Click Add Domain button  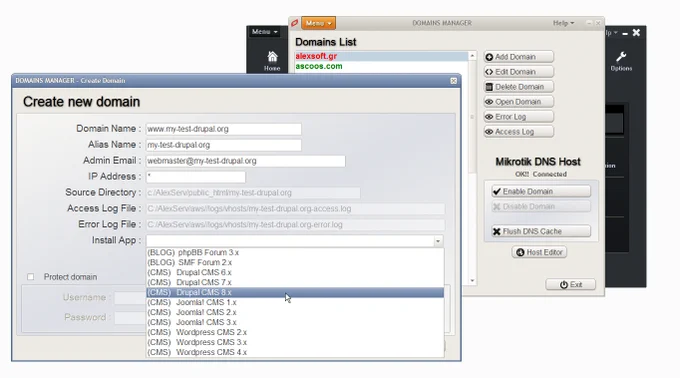click(519, 57)
